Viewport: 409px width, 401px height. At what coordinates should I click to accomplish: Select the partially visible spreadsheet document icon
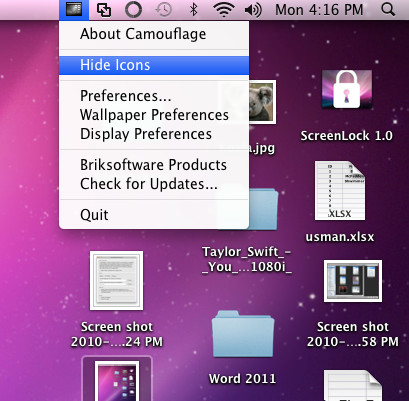[x=353, y=386]
